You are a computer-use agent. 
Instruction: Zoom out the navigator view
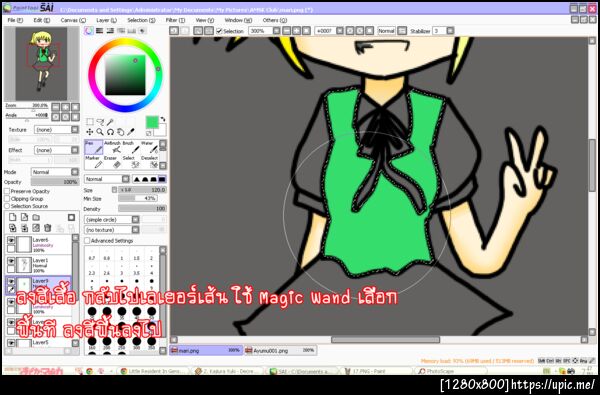(55, 107)
